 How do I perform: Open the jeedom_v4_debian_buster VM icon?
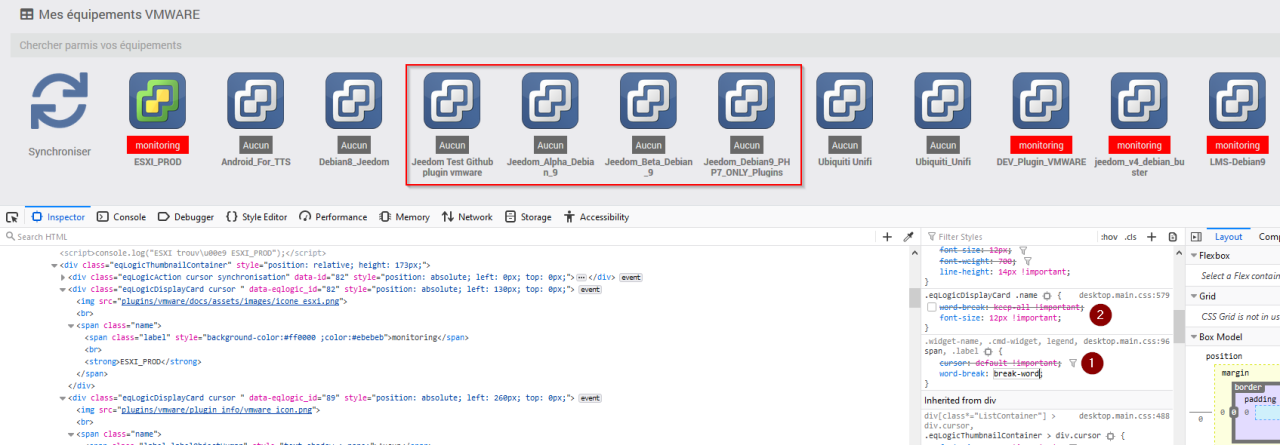point(1138,101)
